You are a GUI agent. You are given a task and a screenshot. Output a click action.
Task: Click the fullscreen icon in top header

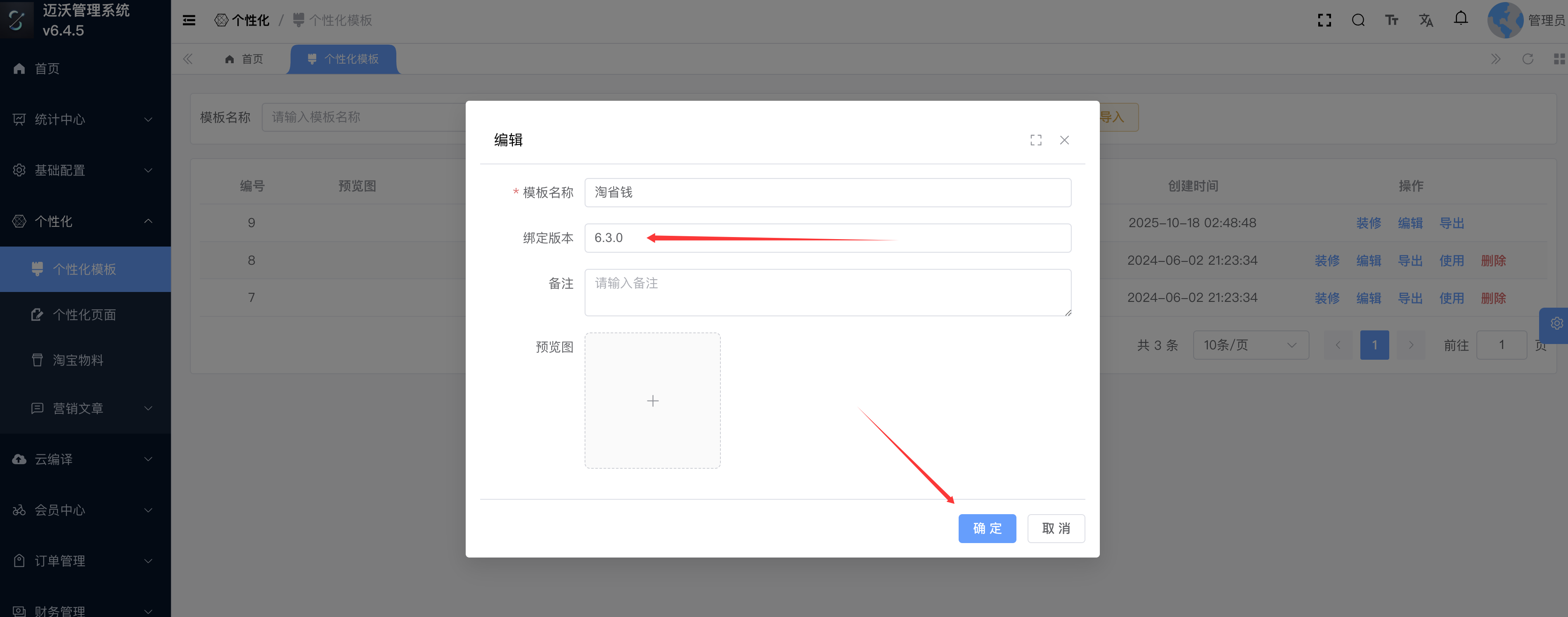click(x=1324, y=20)
